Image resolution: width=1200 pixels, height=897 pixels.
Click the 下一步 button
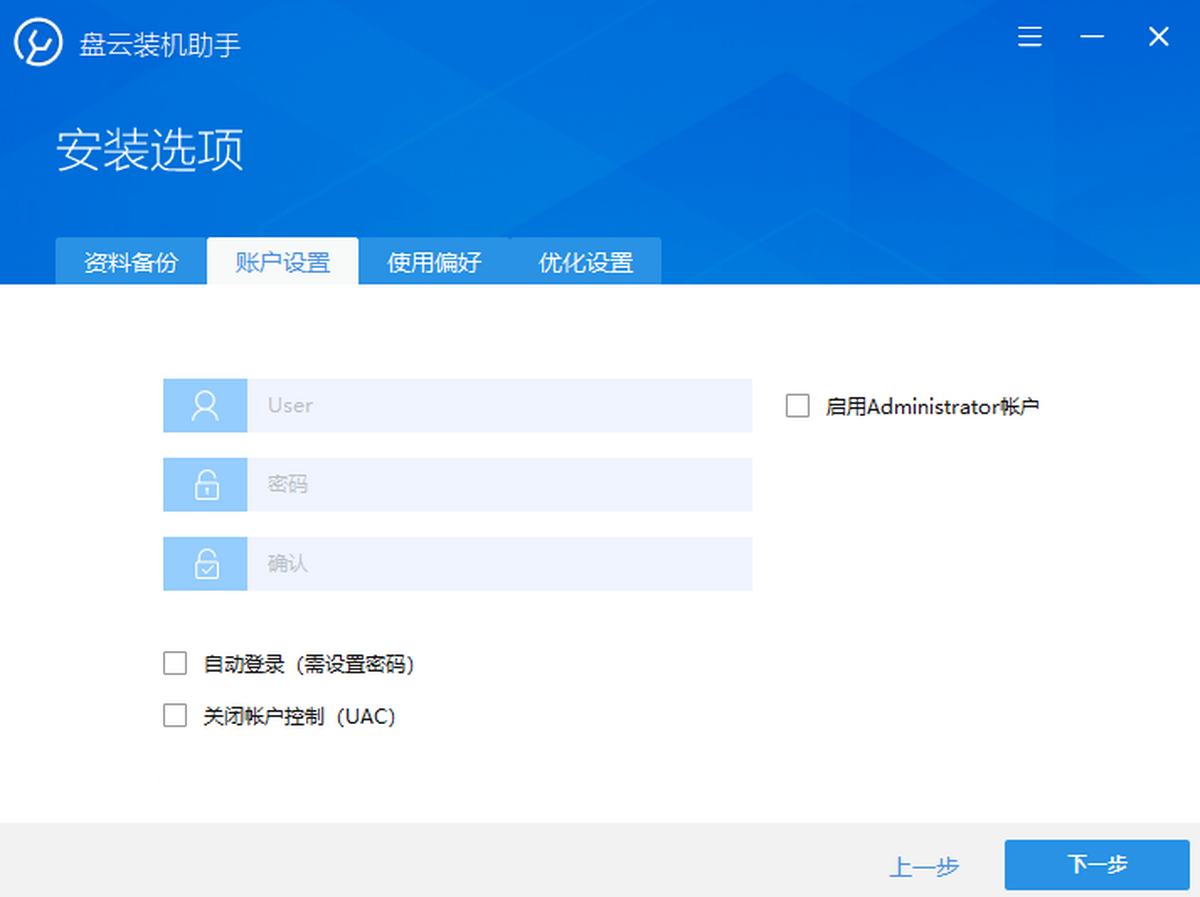click(x=1097, y=865)
